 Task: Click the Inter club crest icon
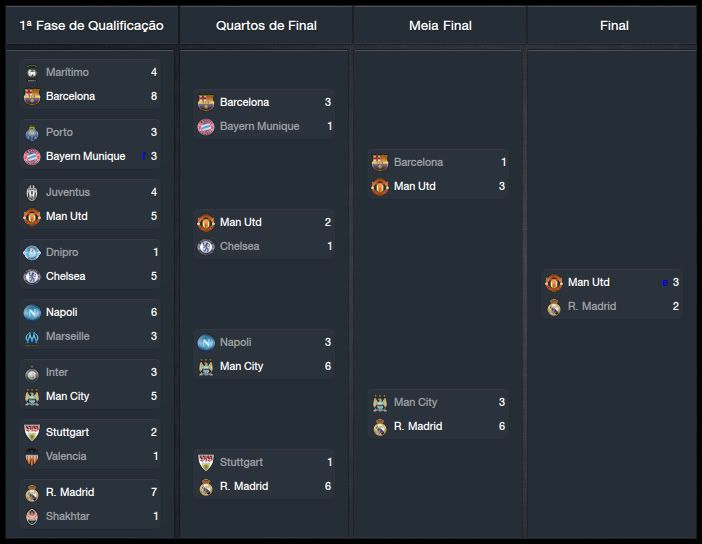pos(32,373)
